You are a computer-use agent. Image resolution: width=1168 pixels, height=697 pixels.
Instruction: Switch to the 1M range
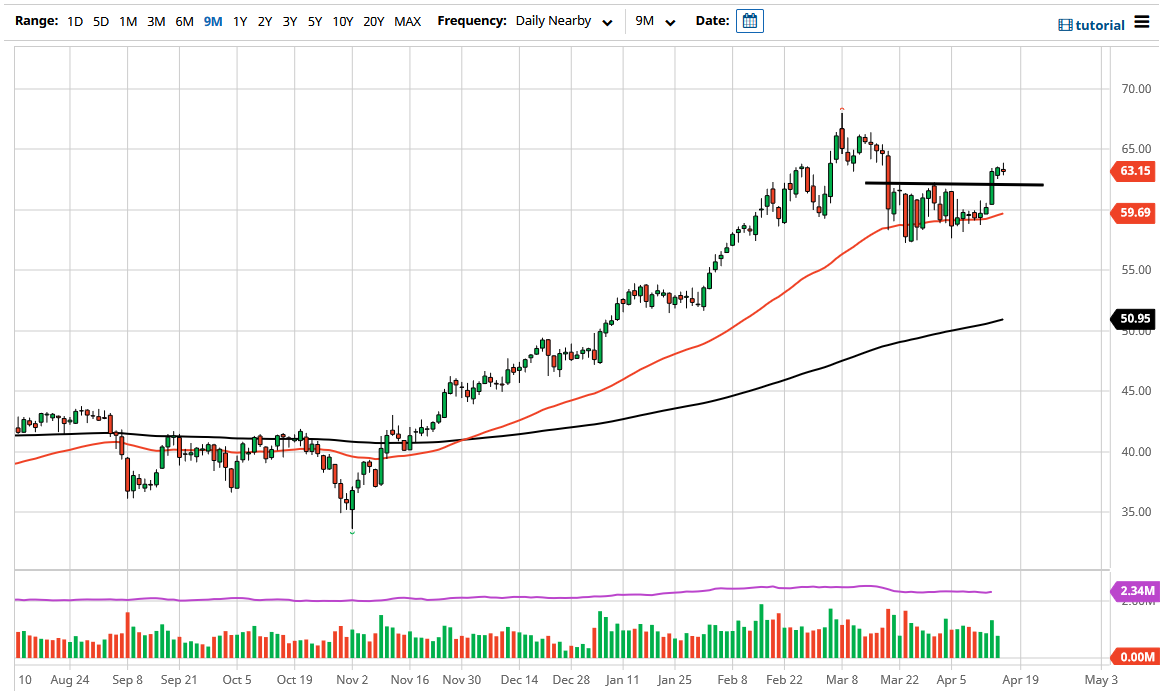click(127, 21)
